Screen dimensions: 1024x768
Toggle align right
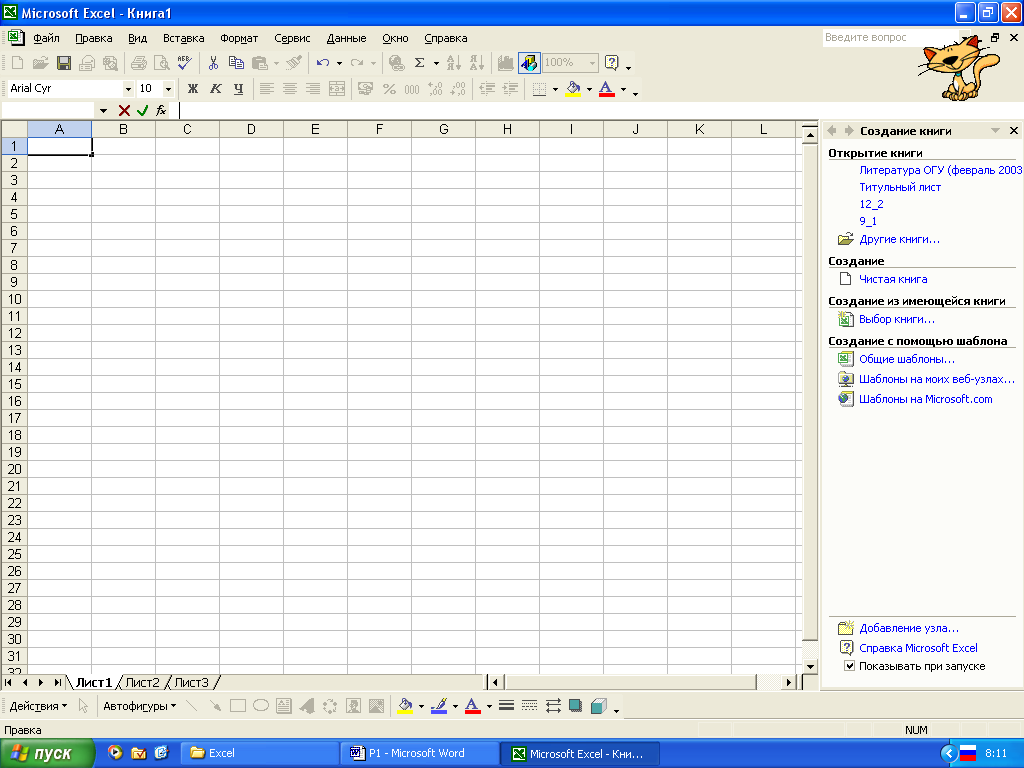tap(313, 89)
